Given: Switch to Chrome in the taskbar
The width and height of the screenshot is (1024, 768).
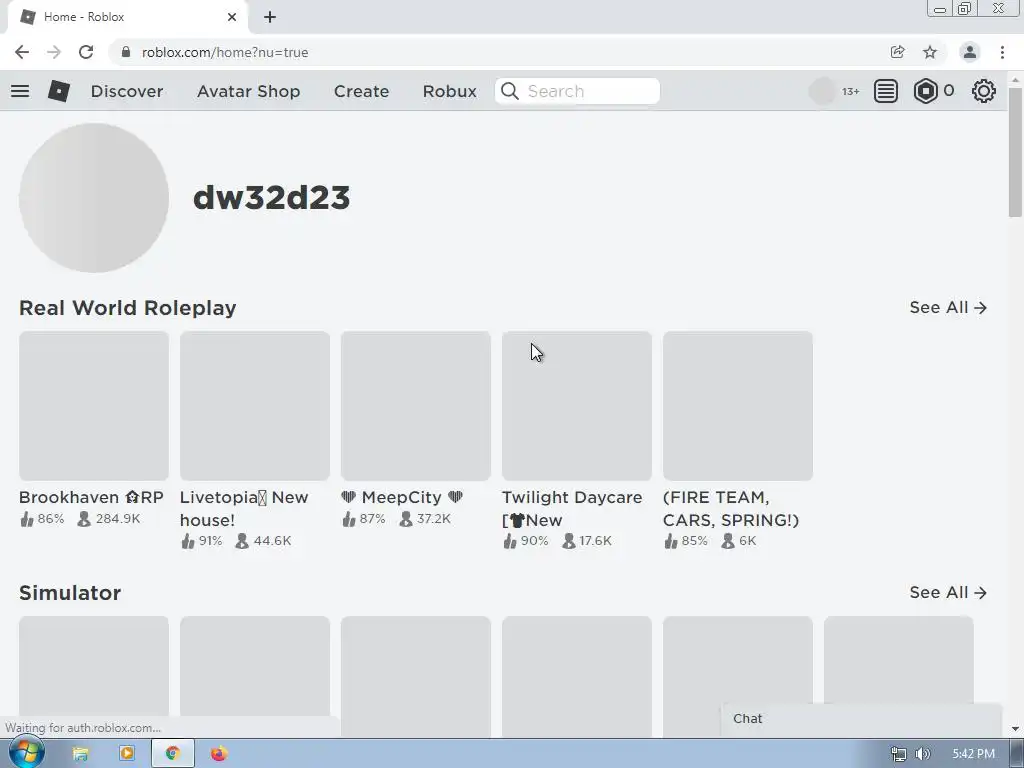Looking at the screenshot, I should 173,754.
